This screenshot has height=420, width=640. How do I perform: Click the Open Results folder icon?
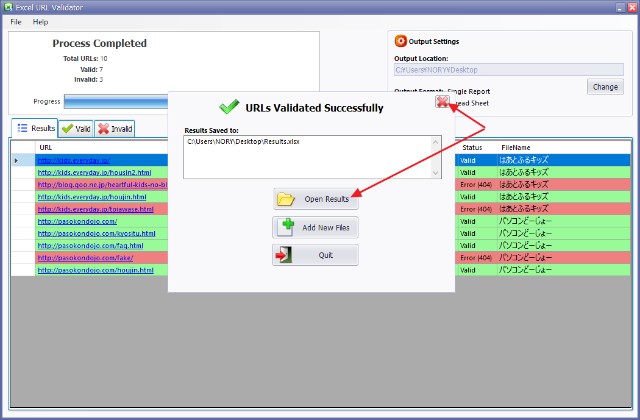[286, 199]
